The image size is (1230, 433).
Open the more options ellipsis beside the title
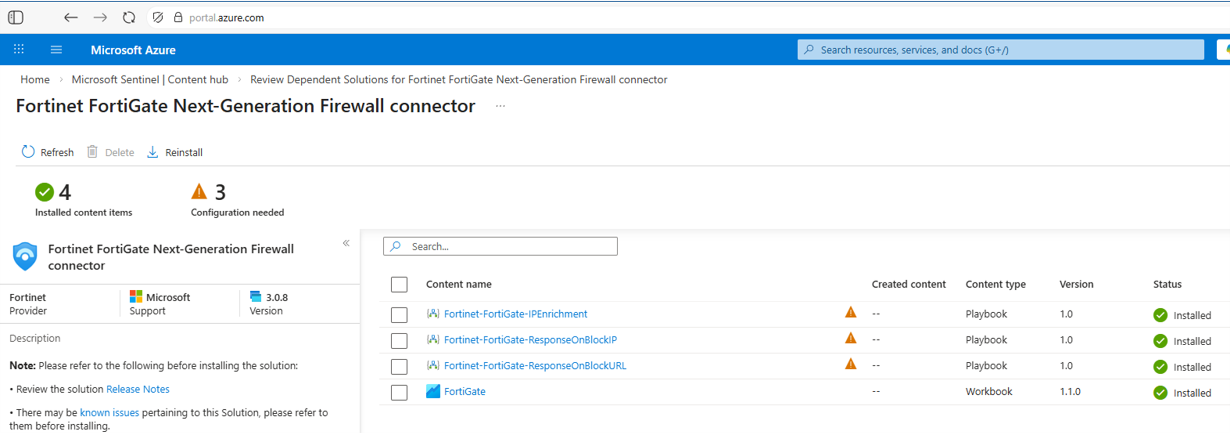[500, 106]
